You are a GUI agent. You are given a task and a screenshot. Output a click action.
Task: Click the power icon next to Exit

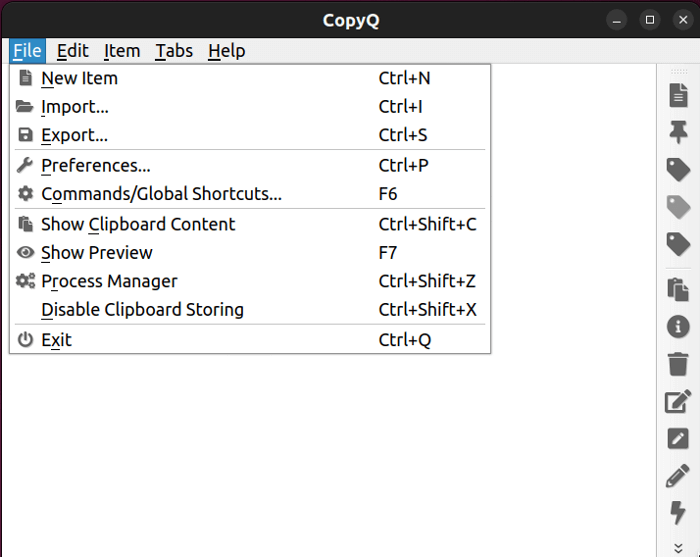25,340
